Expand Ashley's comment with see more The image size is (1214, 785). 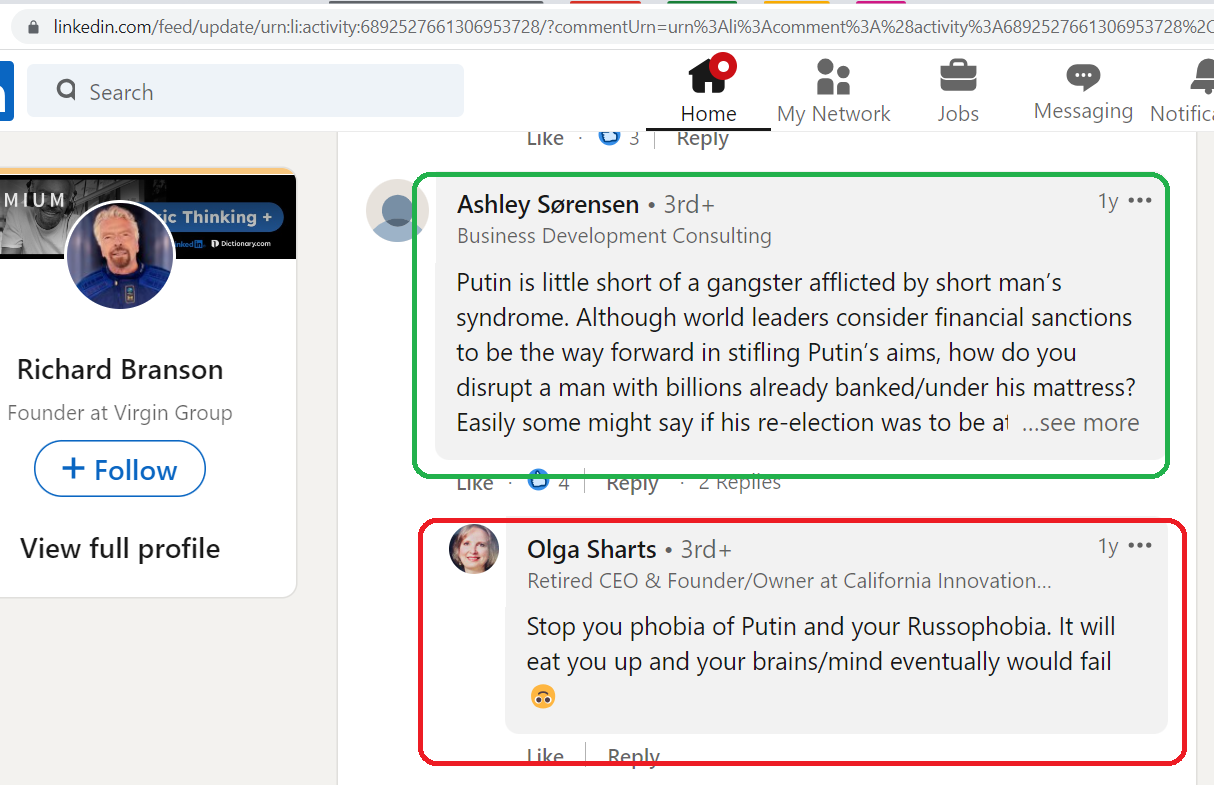1080,423
